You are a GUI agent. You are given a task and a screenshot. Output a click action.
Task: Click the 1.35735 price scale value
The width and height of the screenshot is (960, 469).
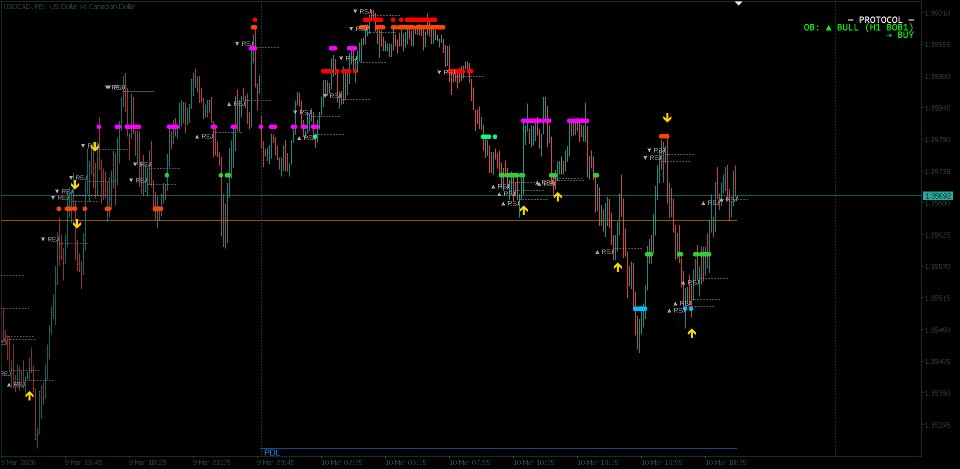coord(937,172)
